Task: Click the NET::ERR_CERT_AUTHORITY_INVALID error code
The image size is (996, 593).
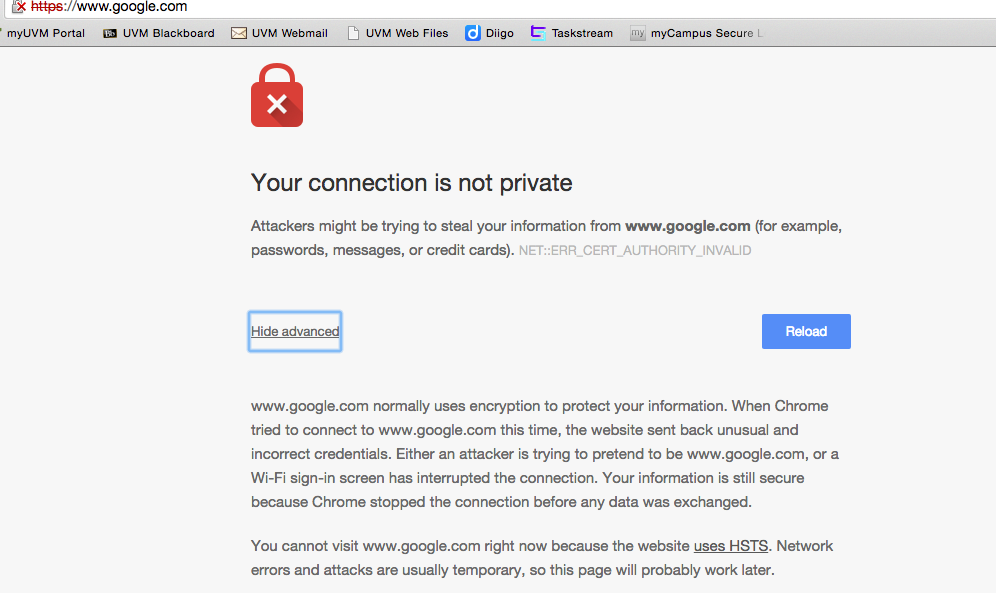Action: point(635,251)
